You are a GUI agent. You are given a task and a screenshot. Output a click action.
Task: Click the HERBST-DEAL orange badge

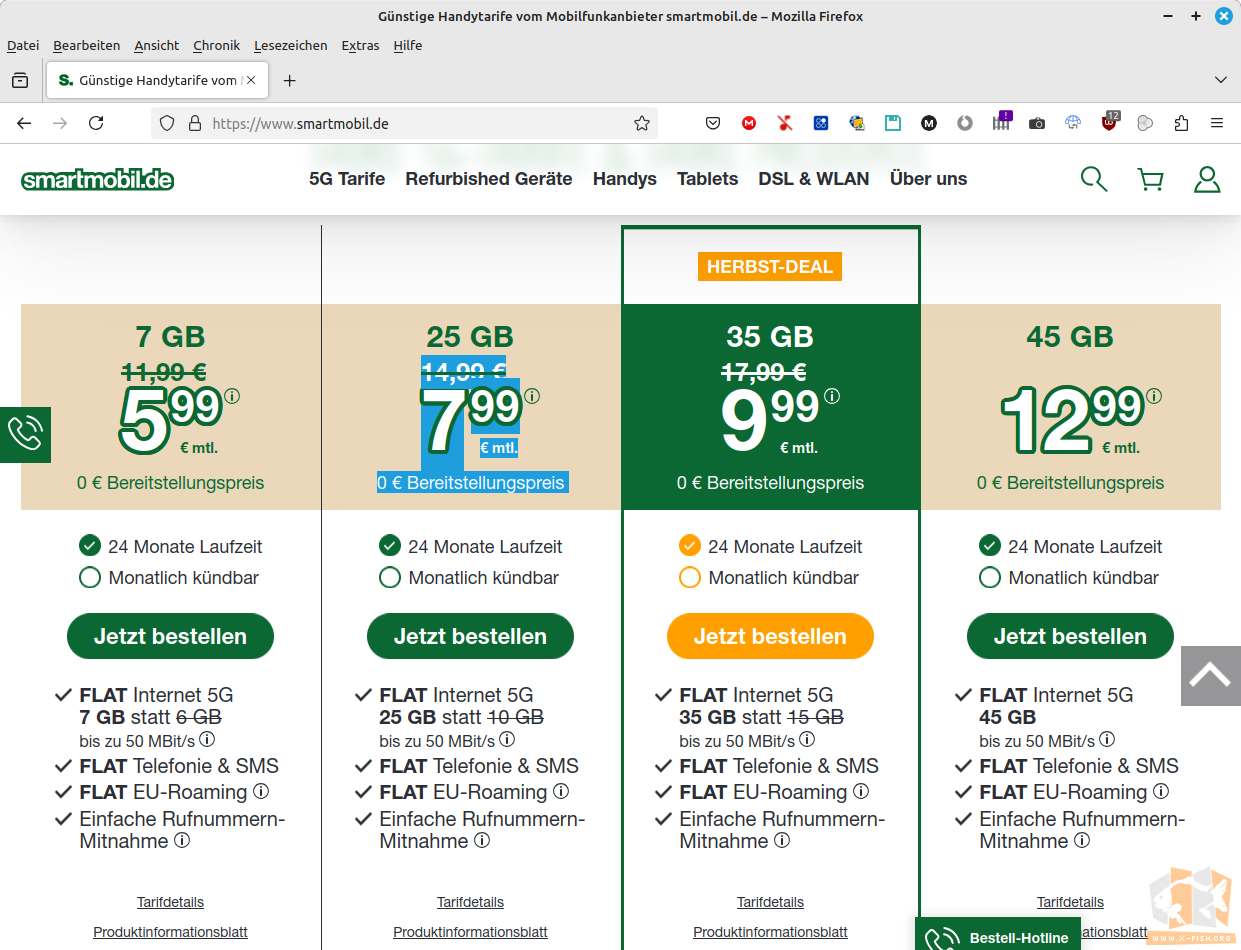coord(770,267)
